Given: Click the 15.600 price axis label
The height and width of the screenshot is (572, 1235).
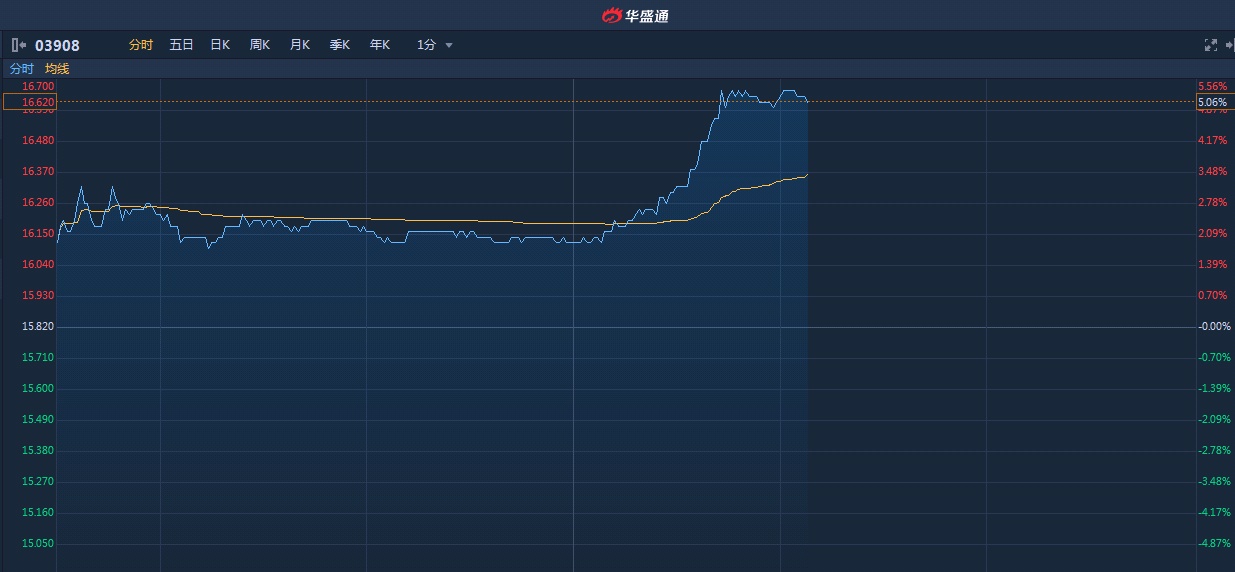Looking at the screenshot, I should (x=38, y=389).
